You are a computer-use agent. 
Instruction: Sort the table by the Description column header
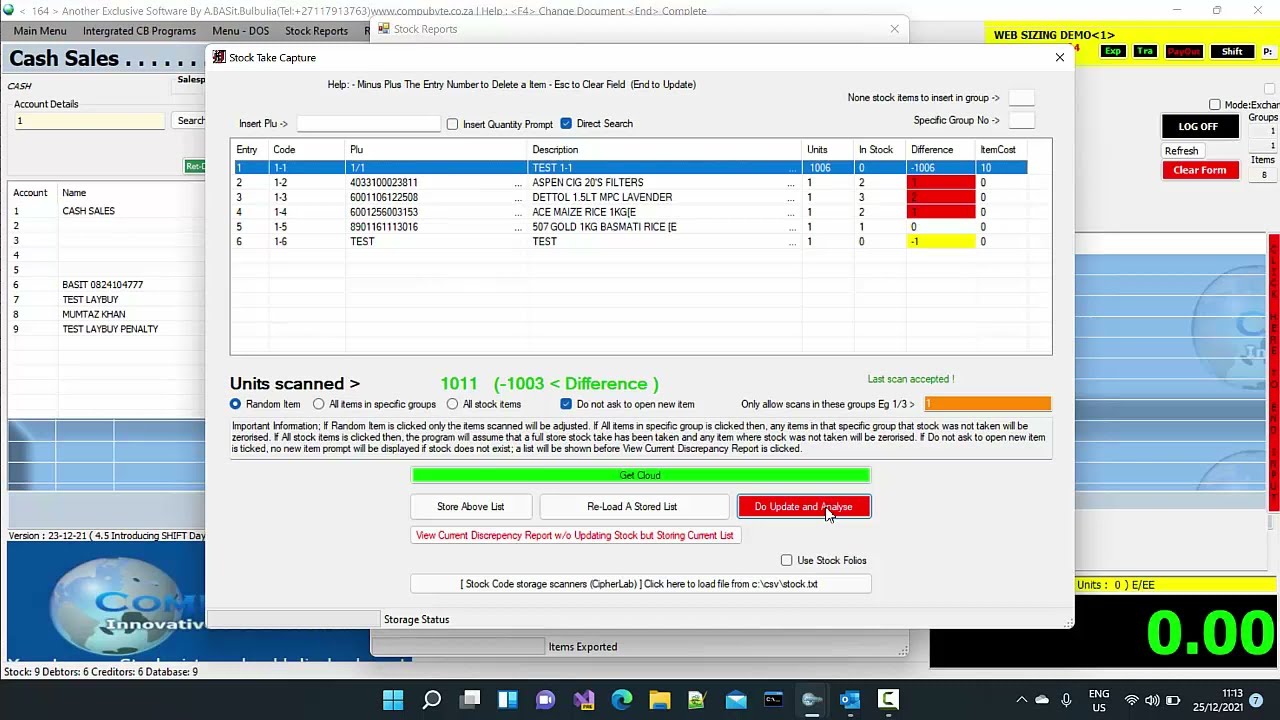tap(555, 150)
